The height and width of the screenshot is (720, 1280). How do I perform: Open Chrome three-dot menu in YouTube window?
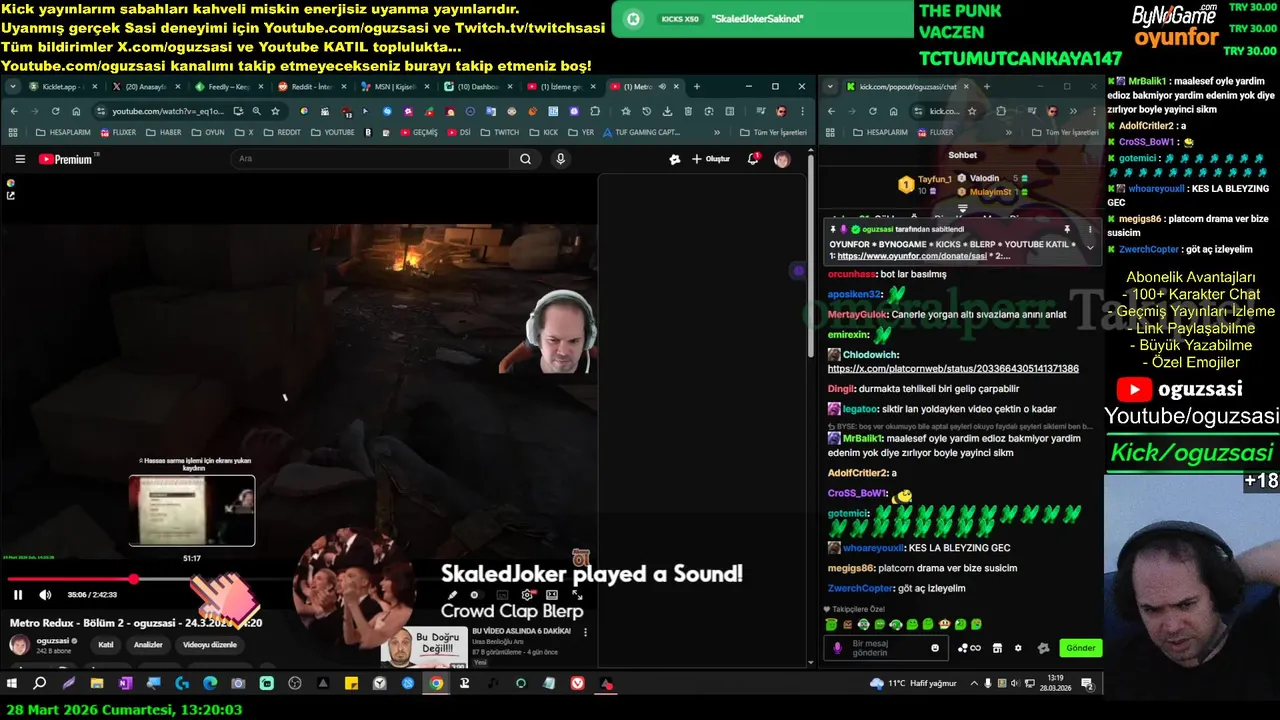click(802, 111)
